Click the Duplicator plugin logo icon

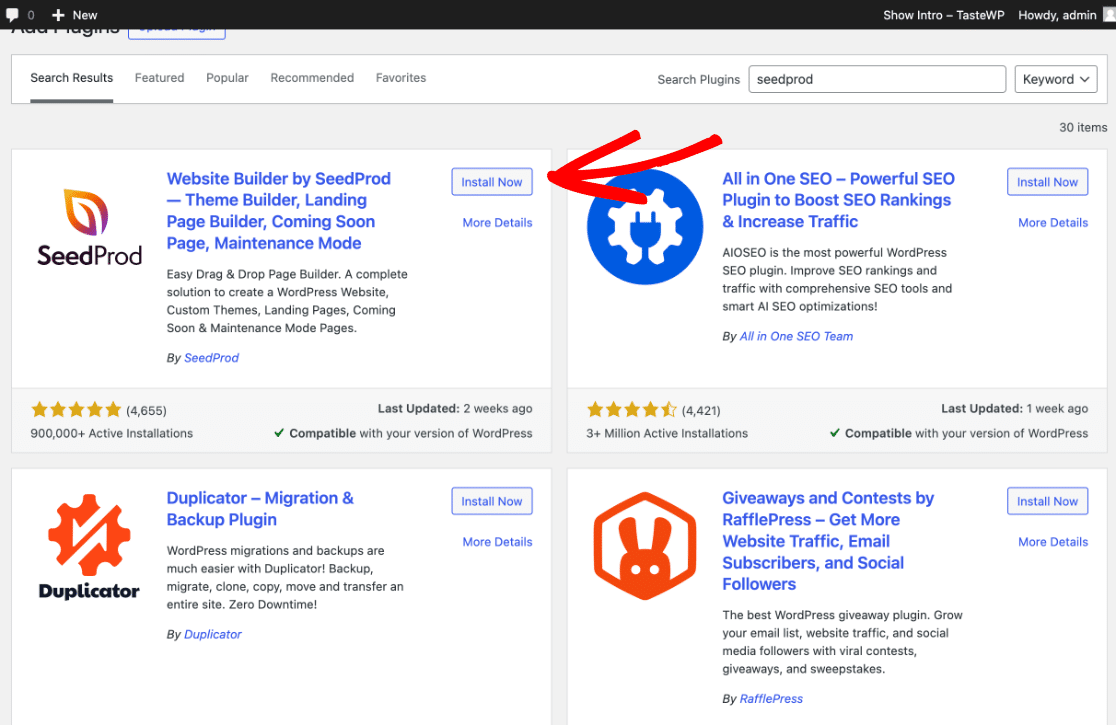[x=90, y=546]
